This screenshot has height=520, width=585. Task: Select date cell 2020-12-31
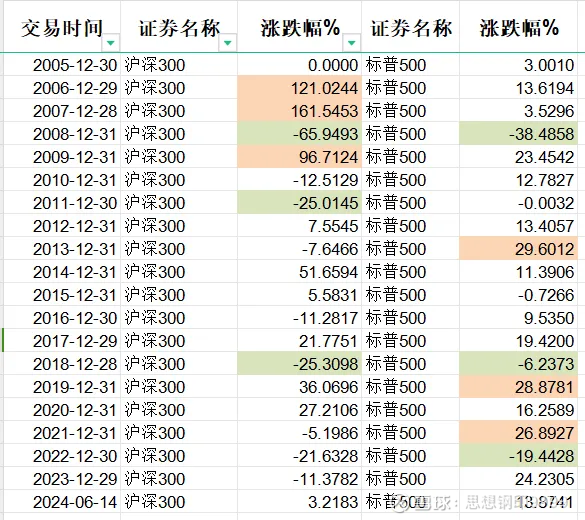(62, 410)
